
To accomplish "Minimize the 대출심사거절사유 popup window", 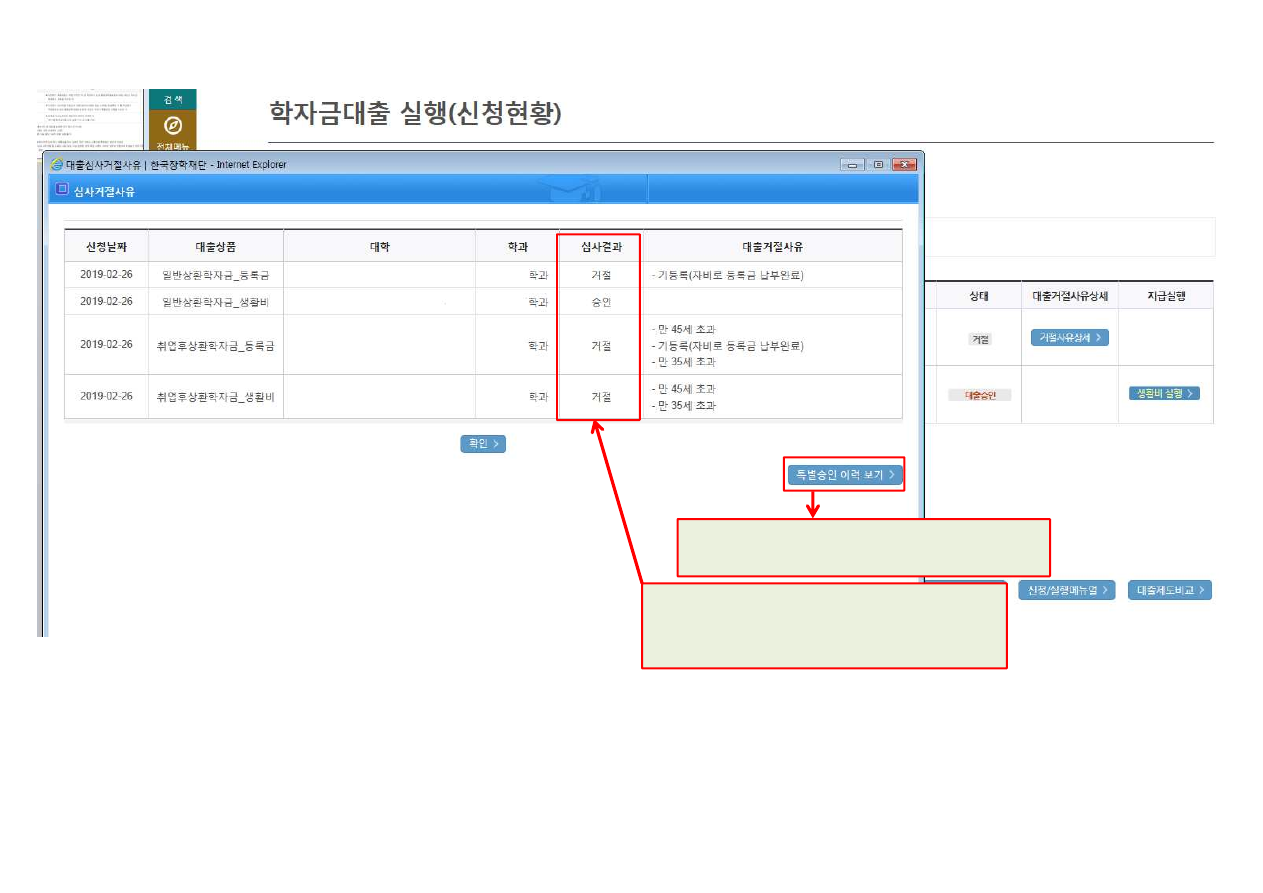I will 852,164.
